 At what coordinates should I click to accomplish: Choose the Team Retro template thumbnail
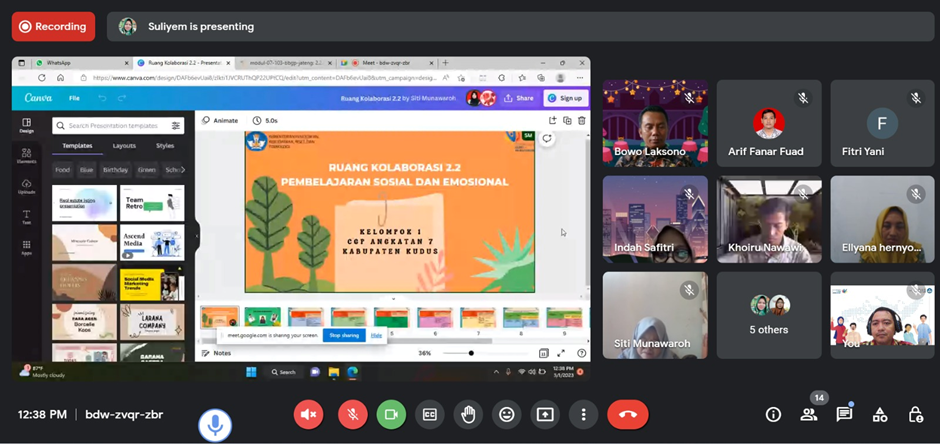152,203
